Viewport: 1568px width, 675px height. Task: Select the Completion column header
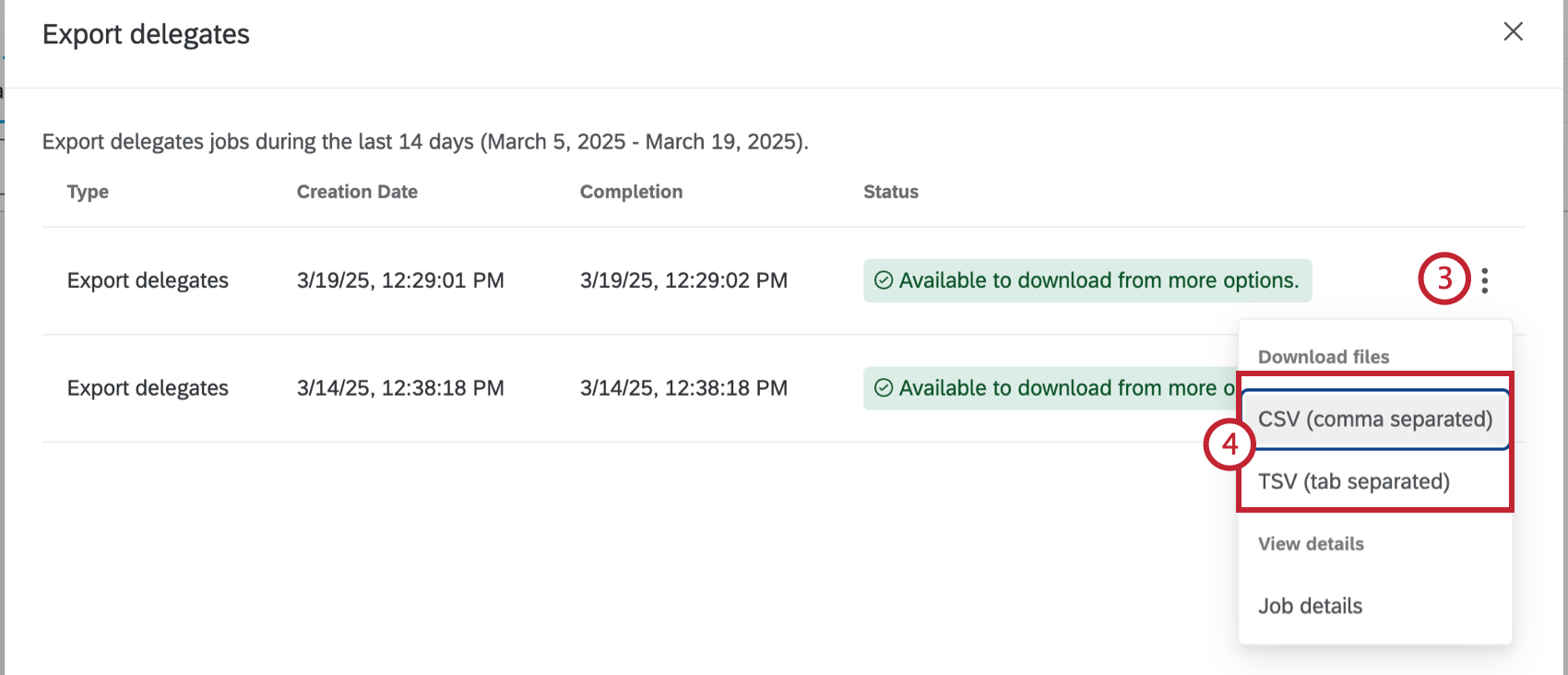click(631, 192)
